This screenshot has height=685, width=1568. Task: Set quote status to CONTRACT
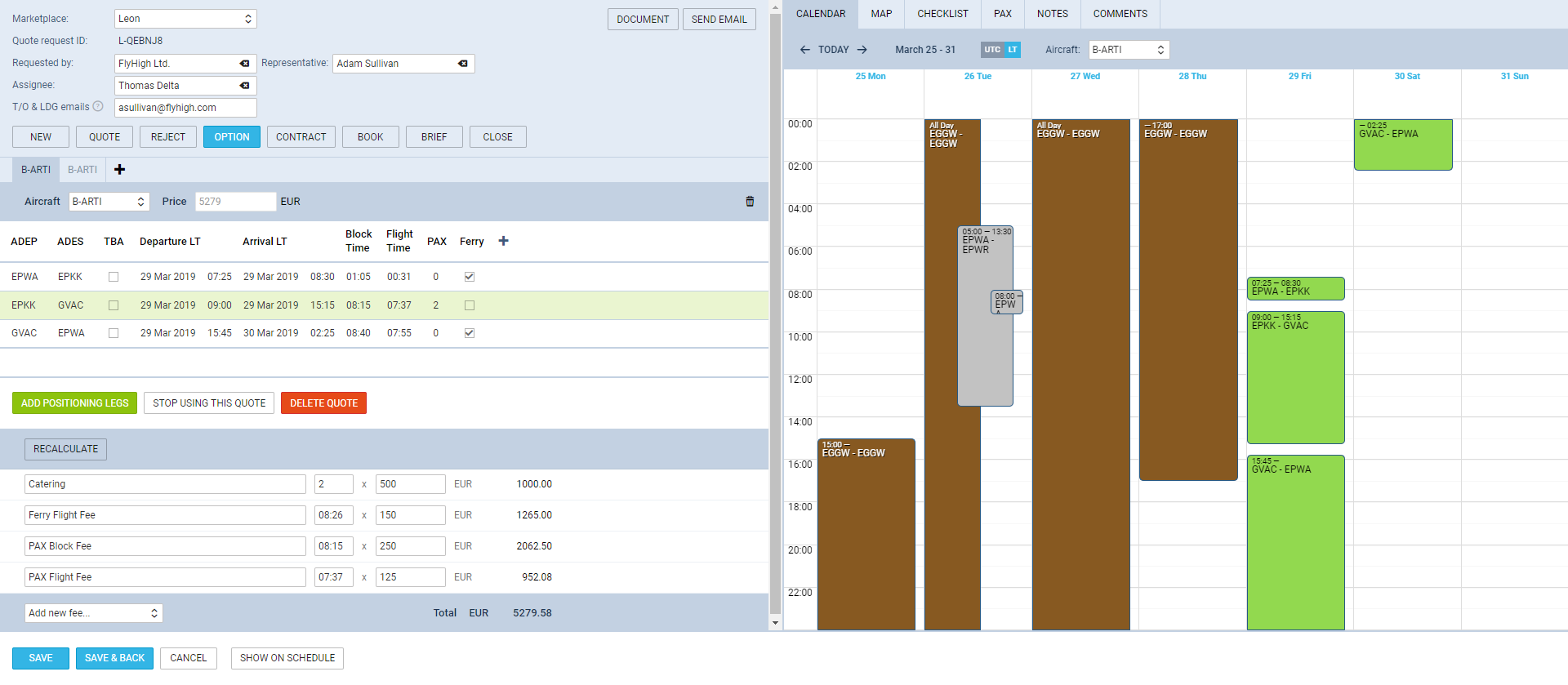click(301, 137)
